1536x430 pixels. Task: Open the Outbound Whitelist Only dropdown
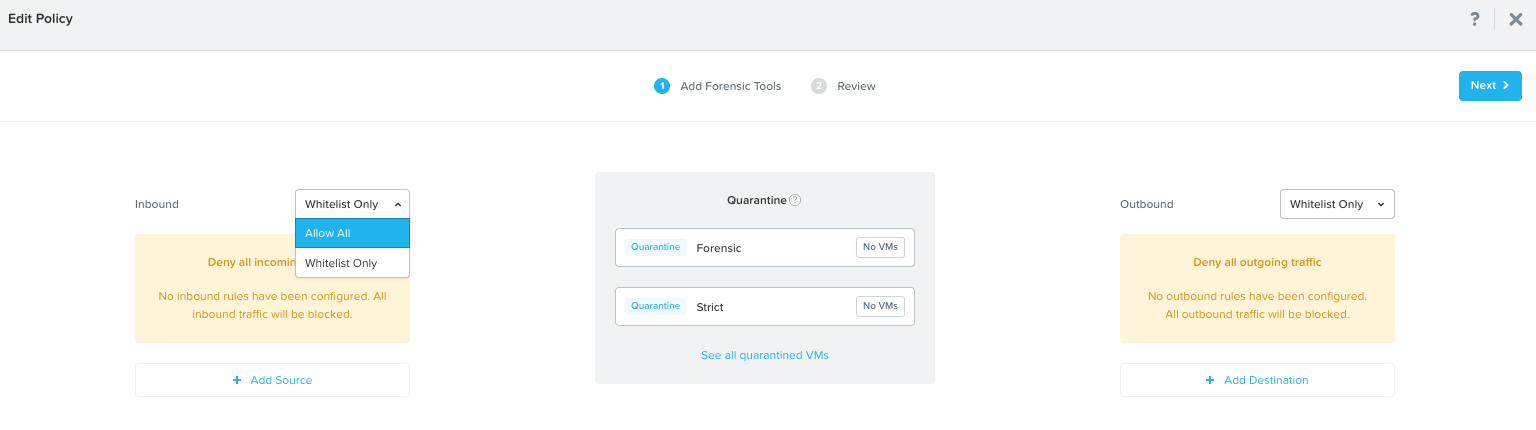point(1337,204)
